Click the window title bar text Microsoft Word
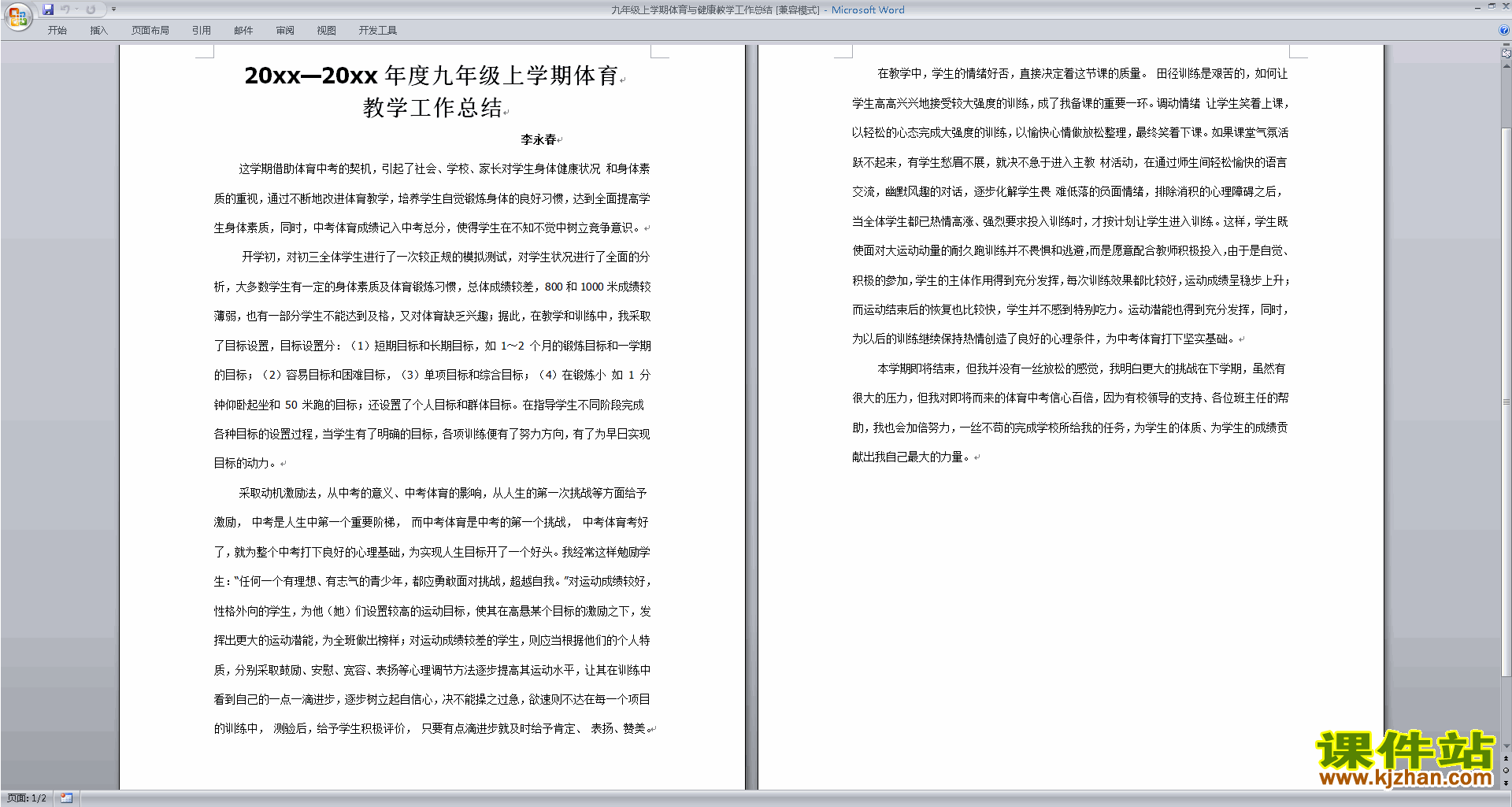The image size is (1512, 807). click(868, 10)
